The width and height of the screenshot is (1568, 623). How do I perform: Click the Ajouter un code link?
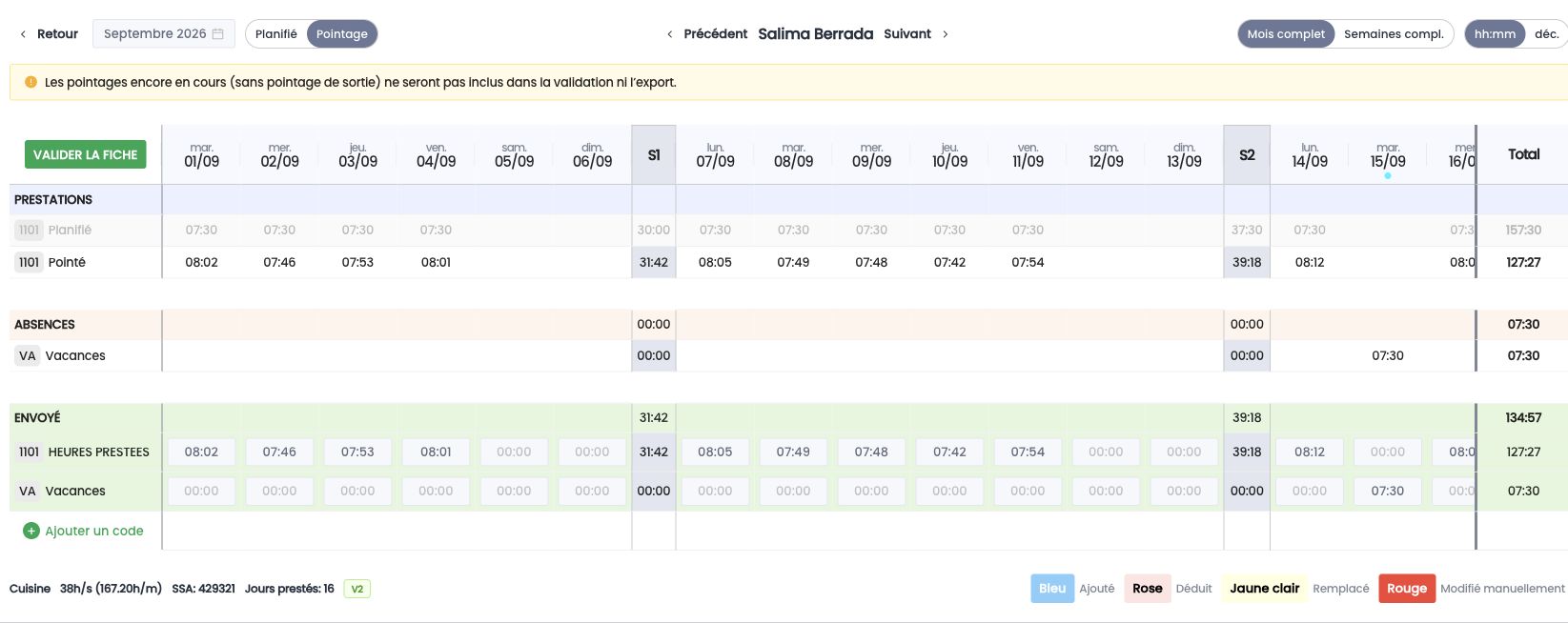point(94,531)
